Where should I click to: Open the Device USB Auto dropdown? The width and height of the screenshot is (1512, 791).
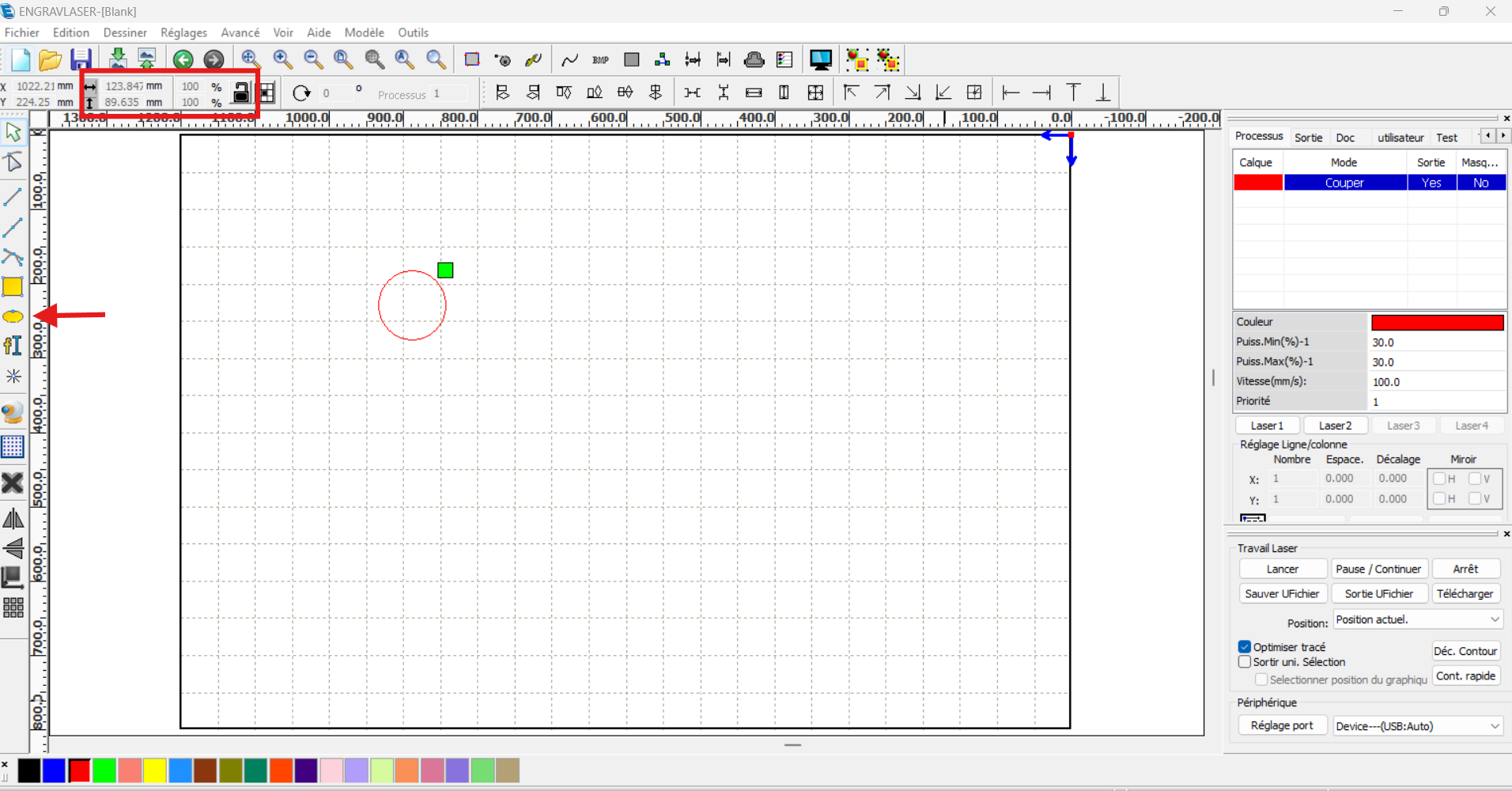click(1418, 726)
